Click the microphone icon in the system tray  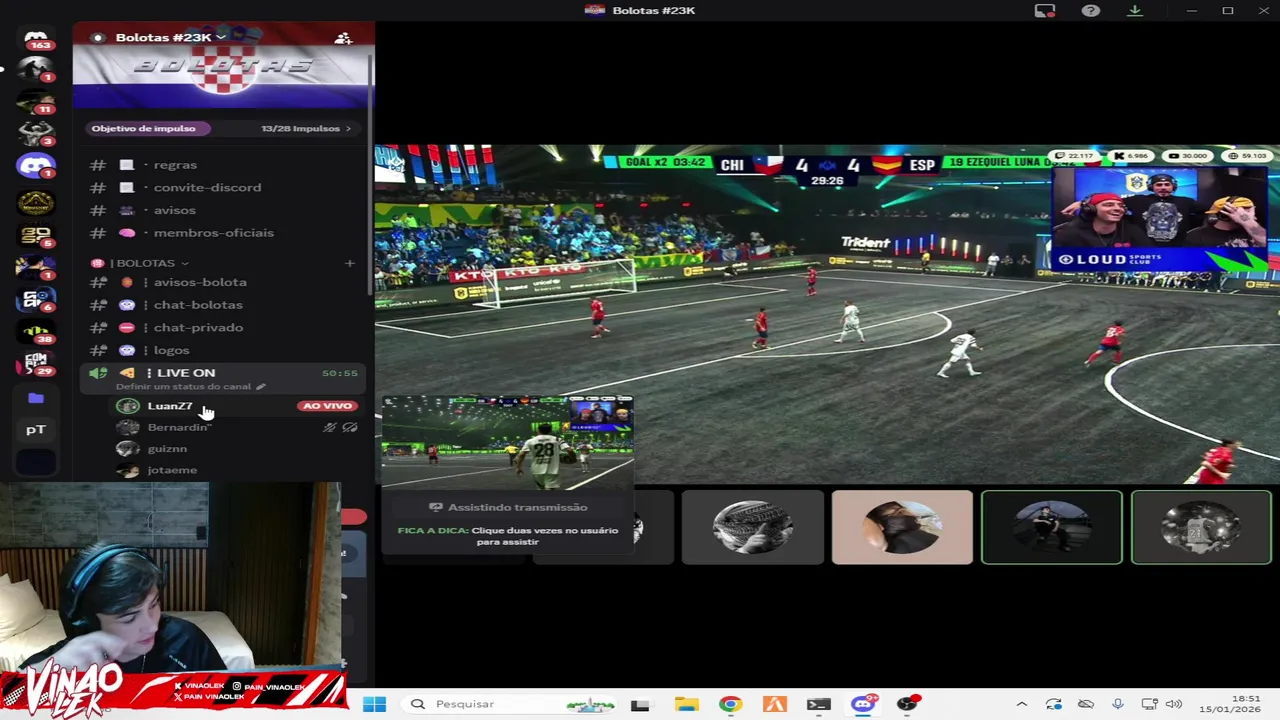(1117, 704)
